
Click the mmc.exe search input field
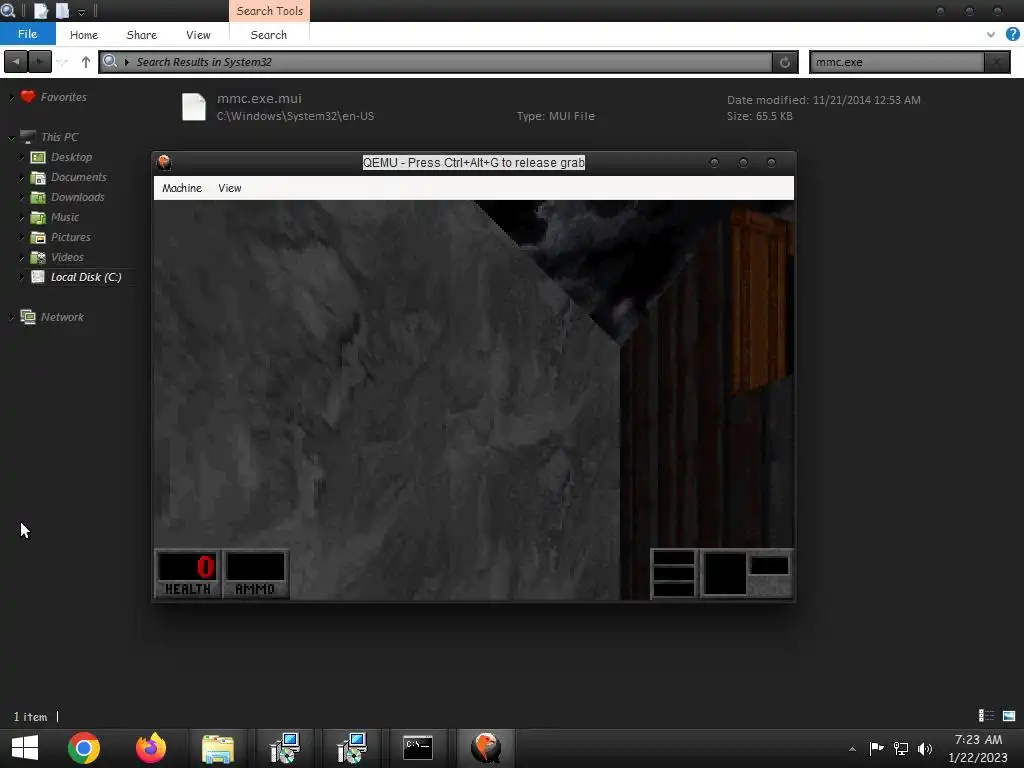tap(897, 62)
